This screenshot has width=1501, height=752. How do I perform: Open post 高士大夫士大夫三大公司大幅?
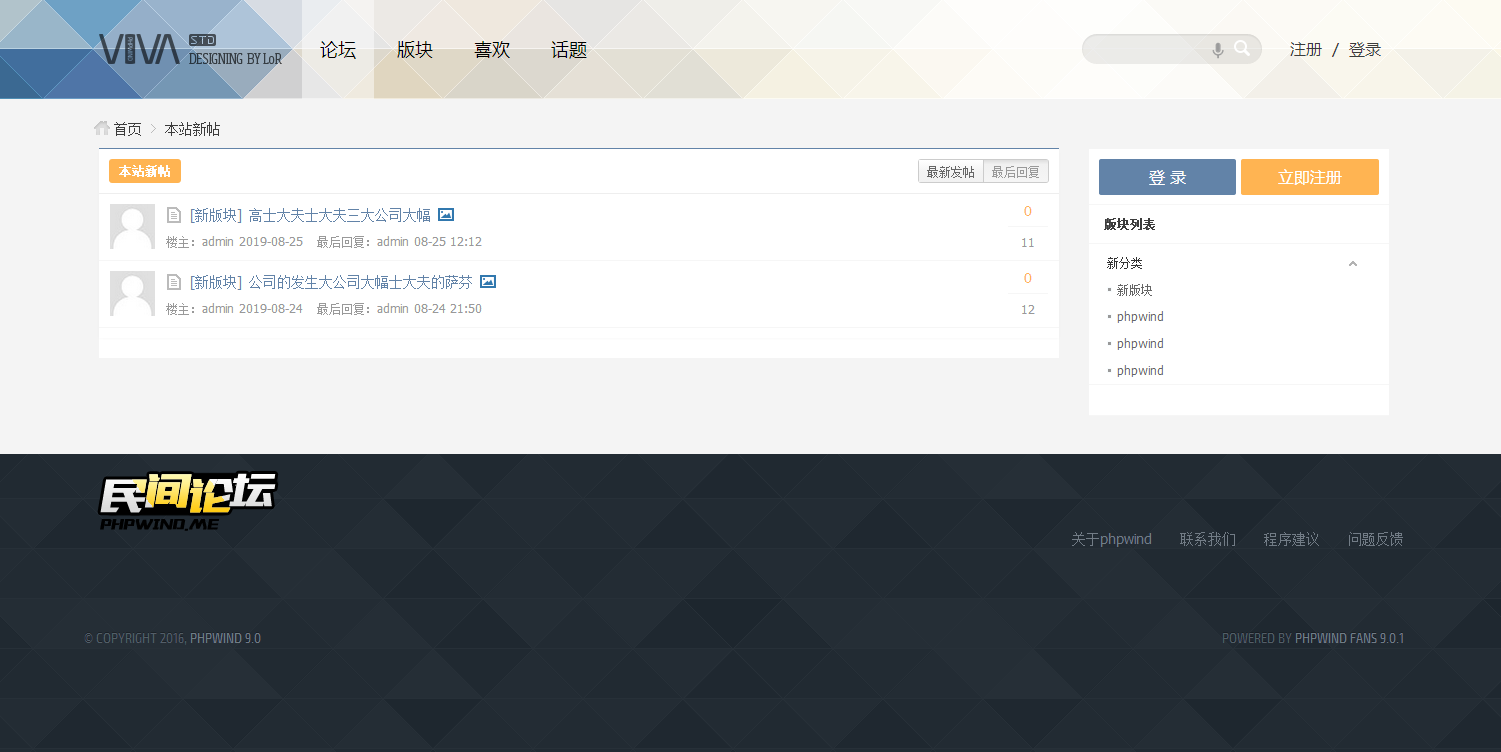339,215
